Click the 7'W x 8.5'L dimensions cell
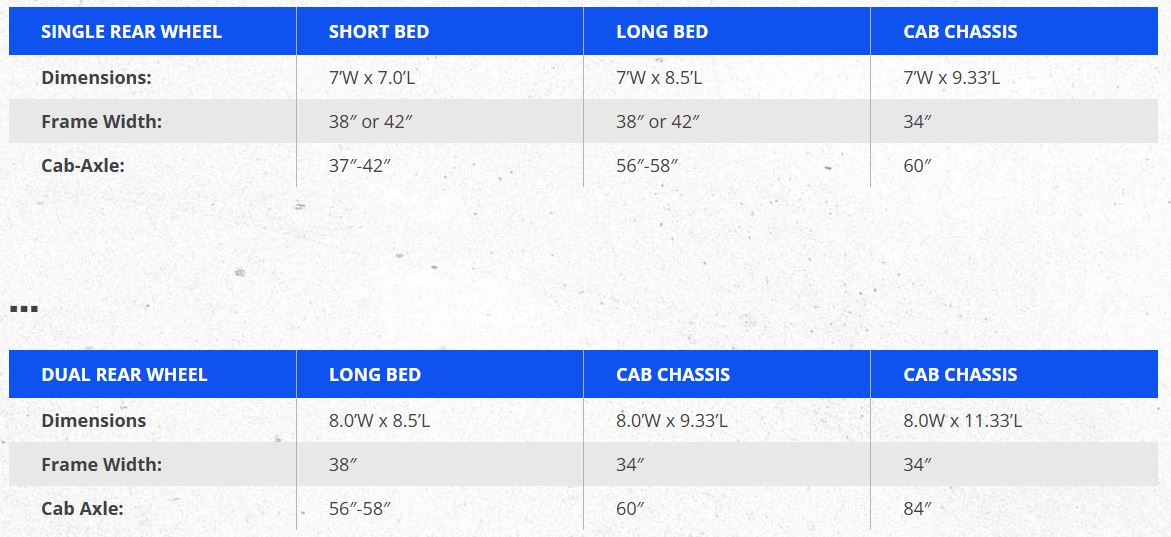The height and width of the screenshot is (537, 1171). coord(658,77)
